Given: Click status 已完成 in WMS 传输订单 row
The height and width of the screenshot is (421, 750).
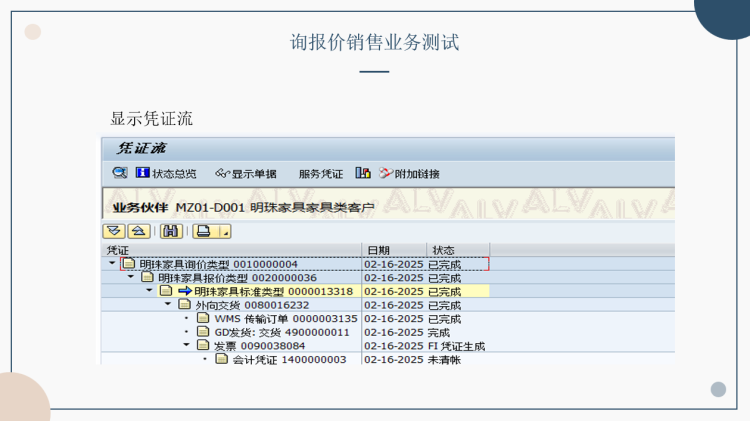Looking at the screenshot, I should [444, 319].
